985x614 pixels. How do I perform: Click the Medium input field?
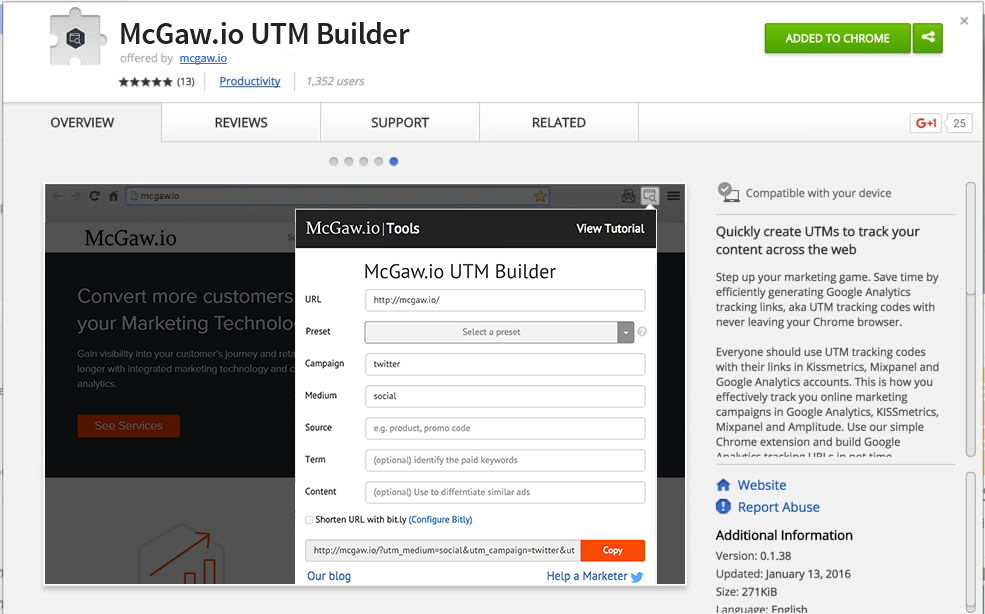[505, 396]
